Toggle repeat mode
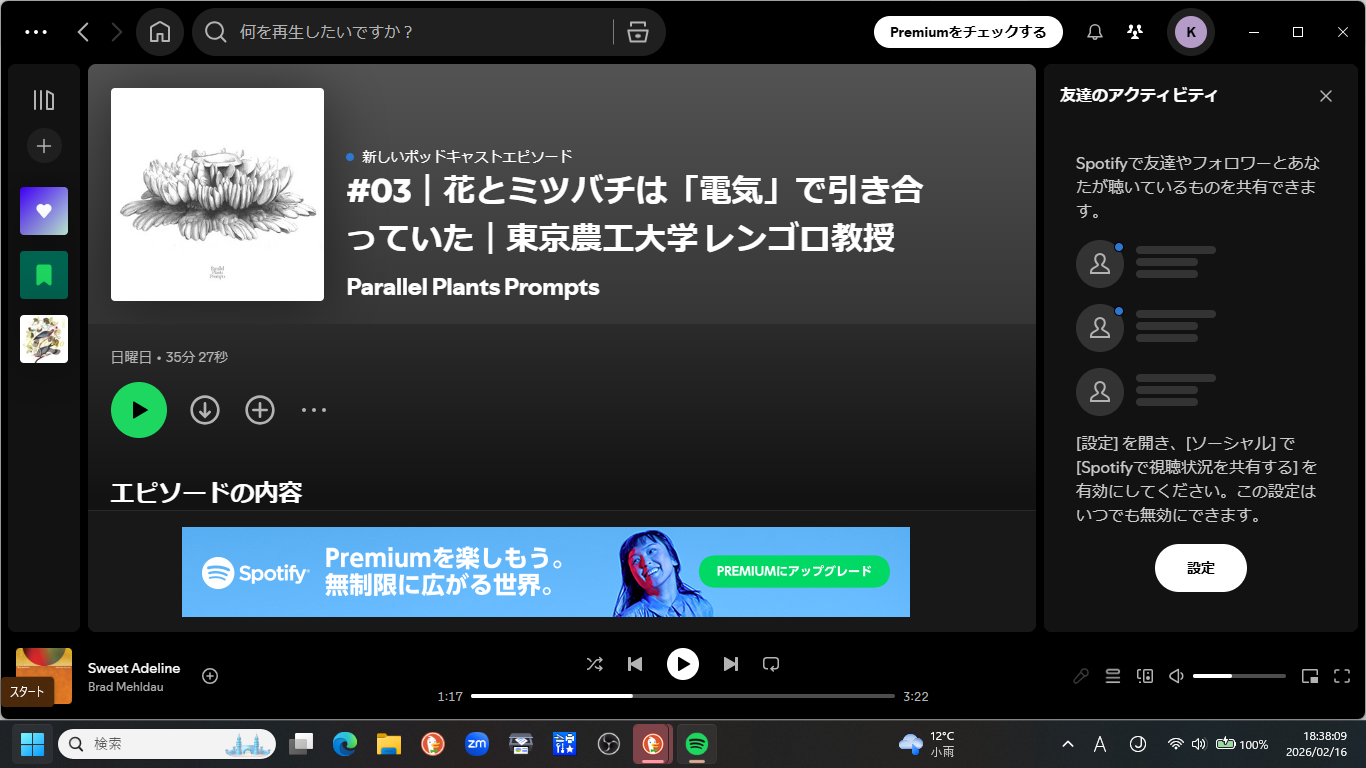 coord(771,664)
